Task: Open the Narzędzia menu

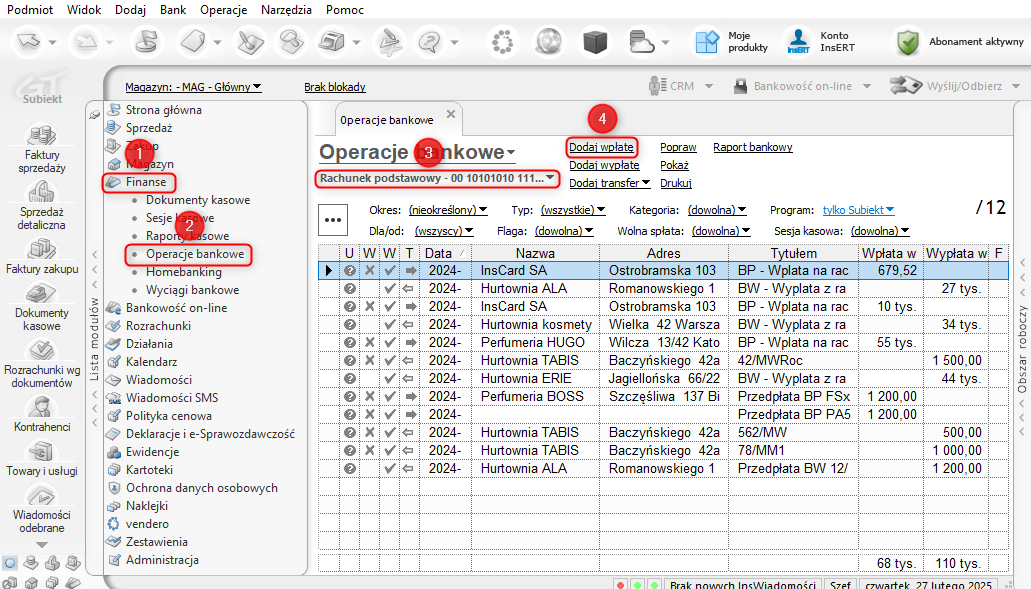Action: (286, 10)
